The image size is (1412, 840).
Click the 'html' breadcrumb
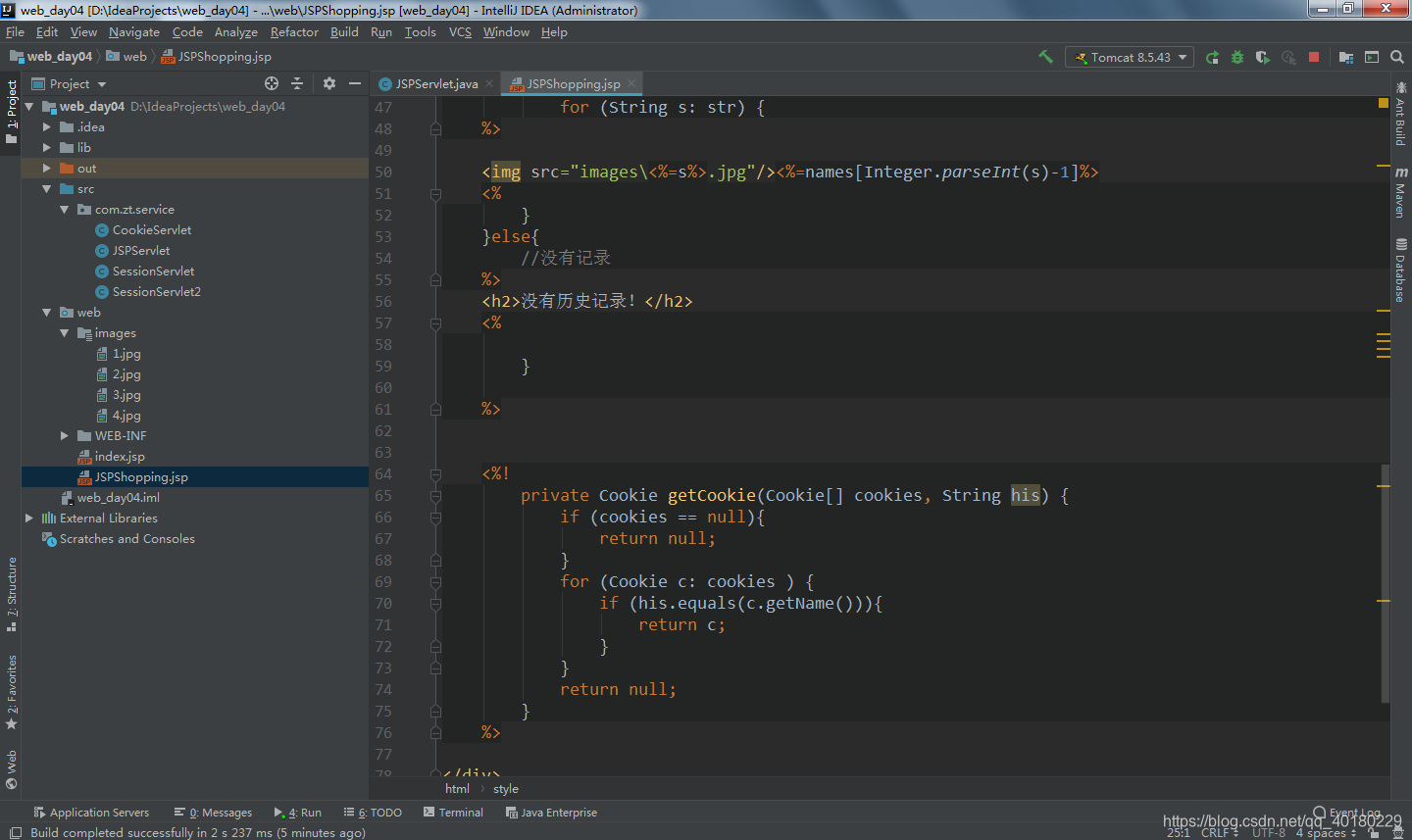pos(457,788)
